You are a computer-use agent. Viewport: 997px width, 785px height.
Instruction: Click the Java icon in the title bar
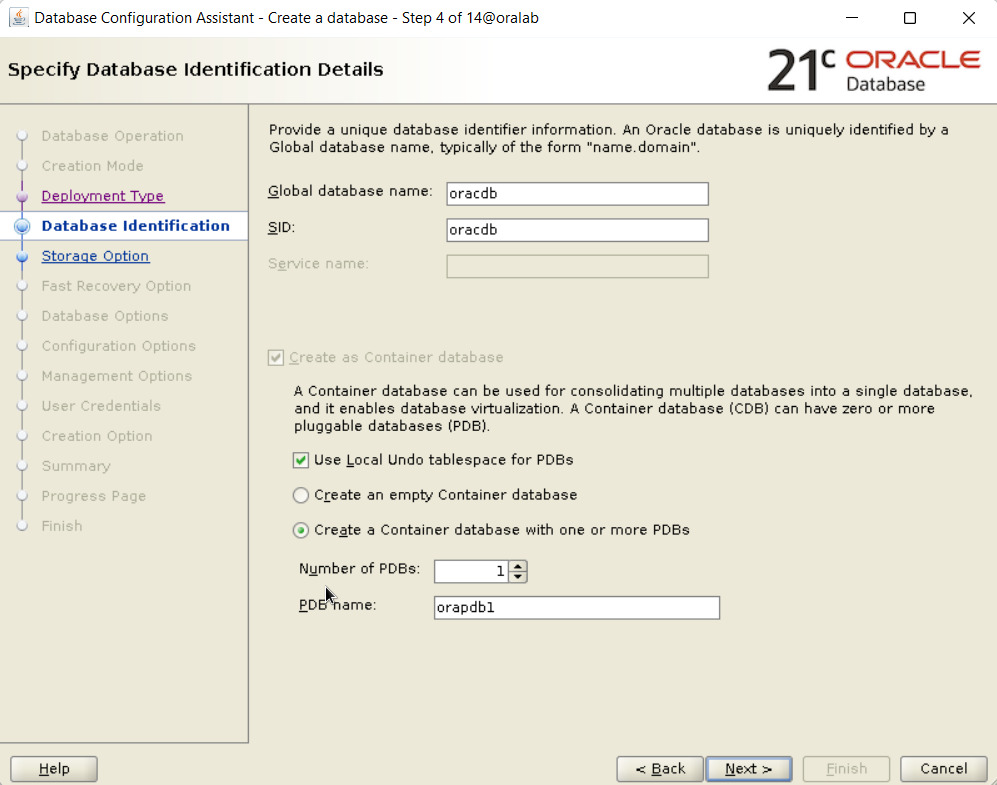click(x=18, y=18)
